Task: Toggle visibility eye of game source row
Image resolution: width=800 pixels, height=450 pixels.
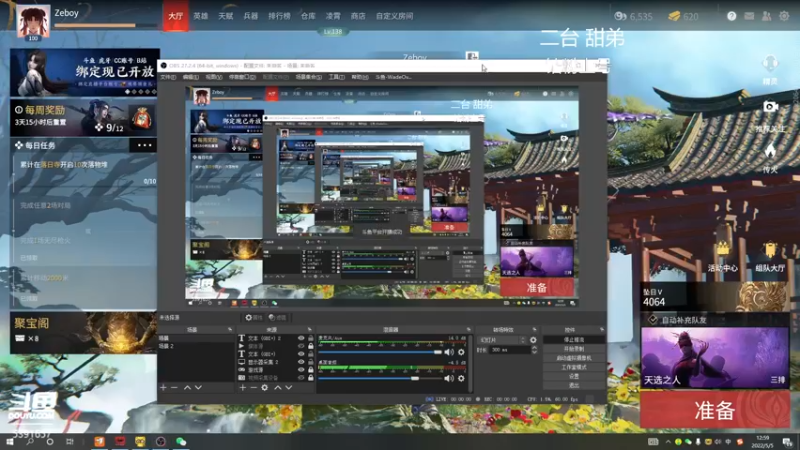Action: 301,369
